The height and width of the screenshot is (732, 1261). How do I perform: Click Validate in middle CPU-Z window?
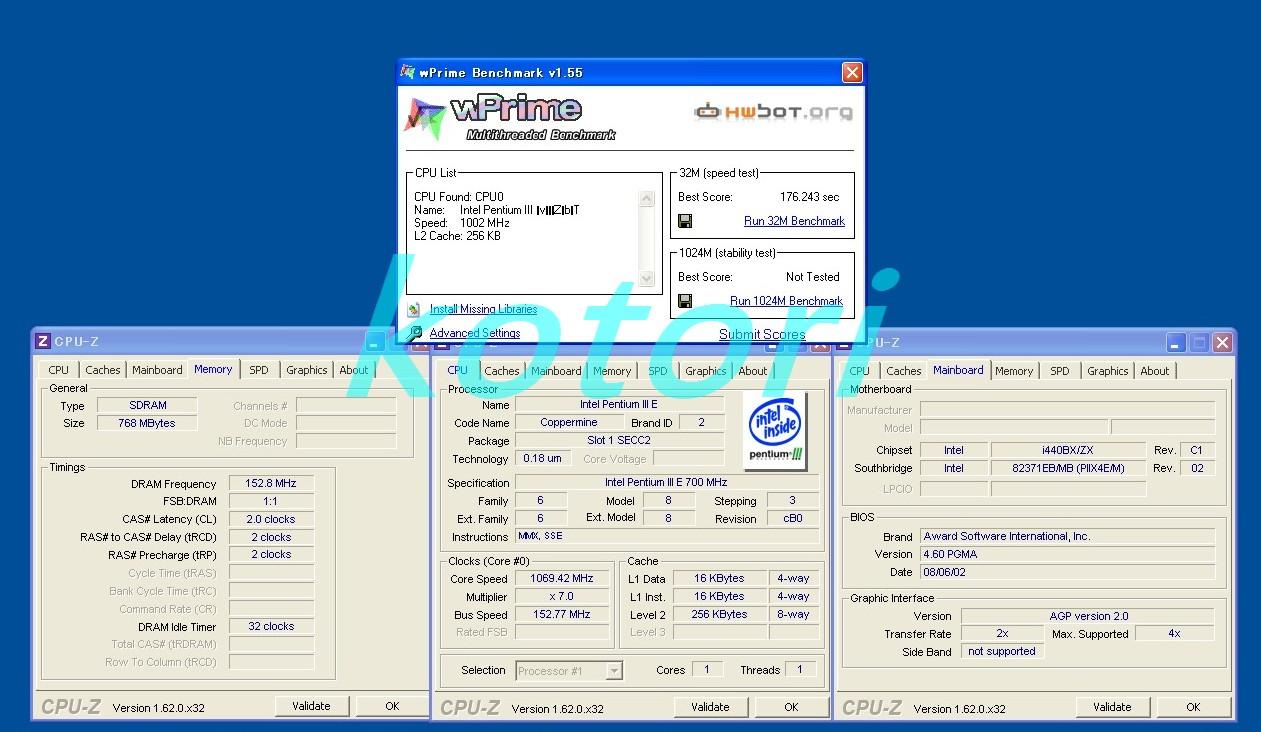[x=710, y=707]
